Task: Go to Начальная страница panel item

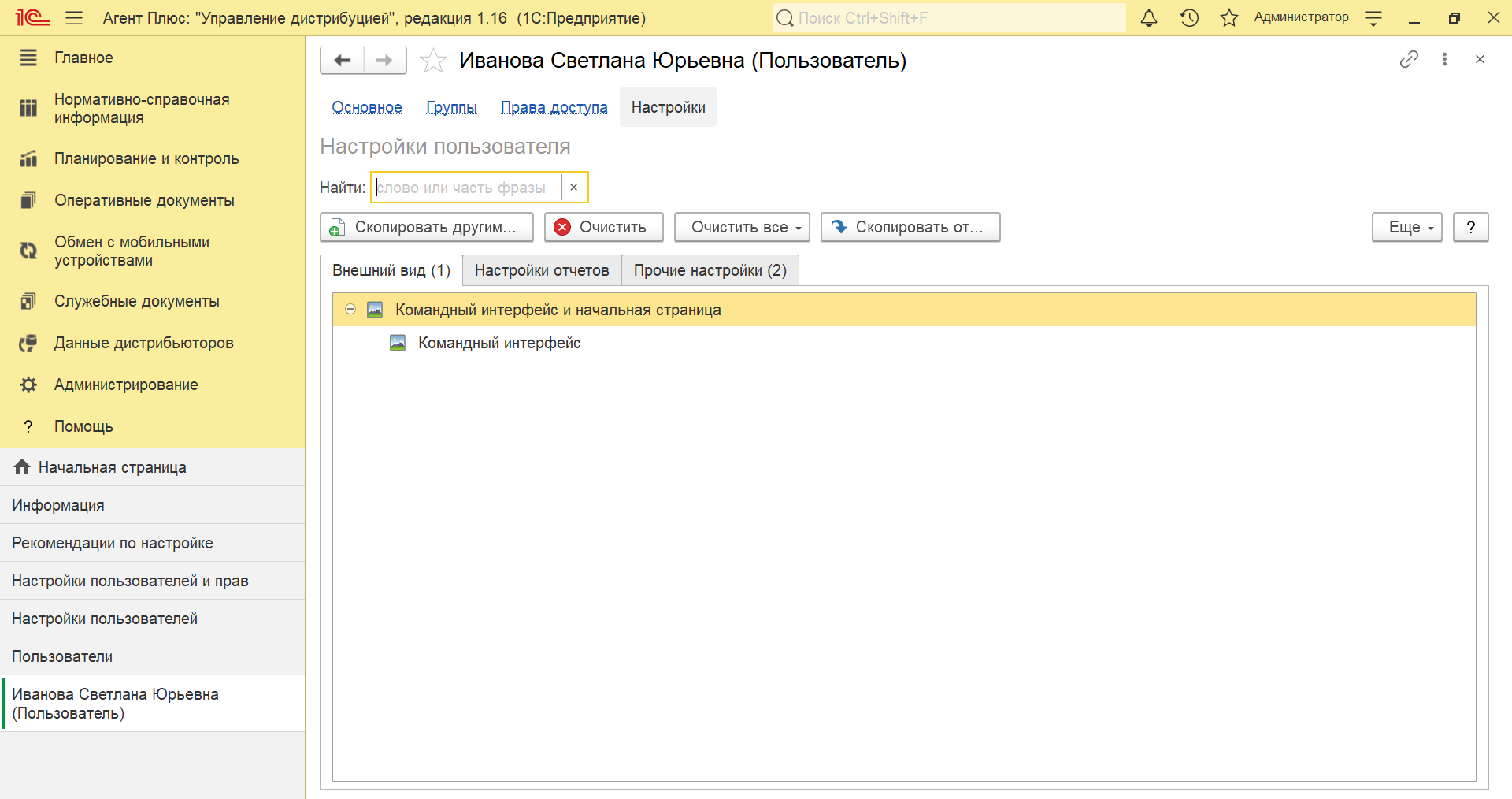Action: coord(152,467)
